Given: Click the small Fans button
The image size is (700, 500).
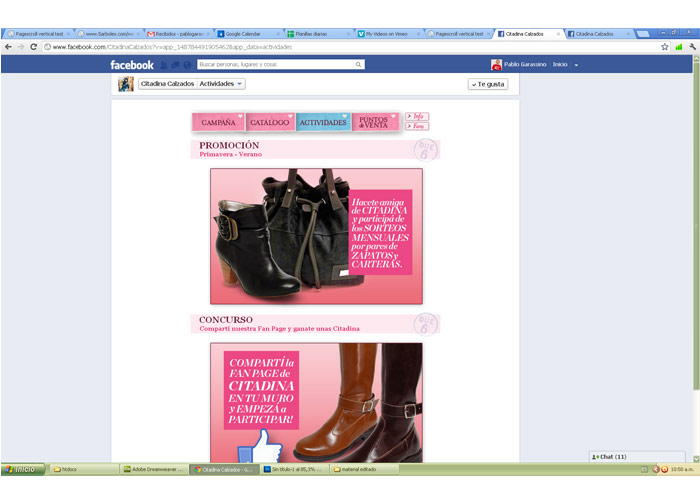Looking at the screenshot, I should [417, 126].
